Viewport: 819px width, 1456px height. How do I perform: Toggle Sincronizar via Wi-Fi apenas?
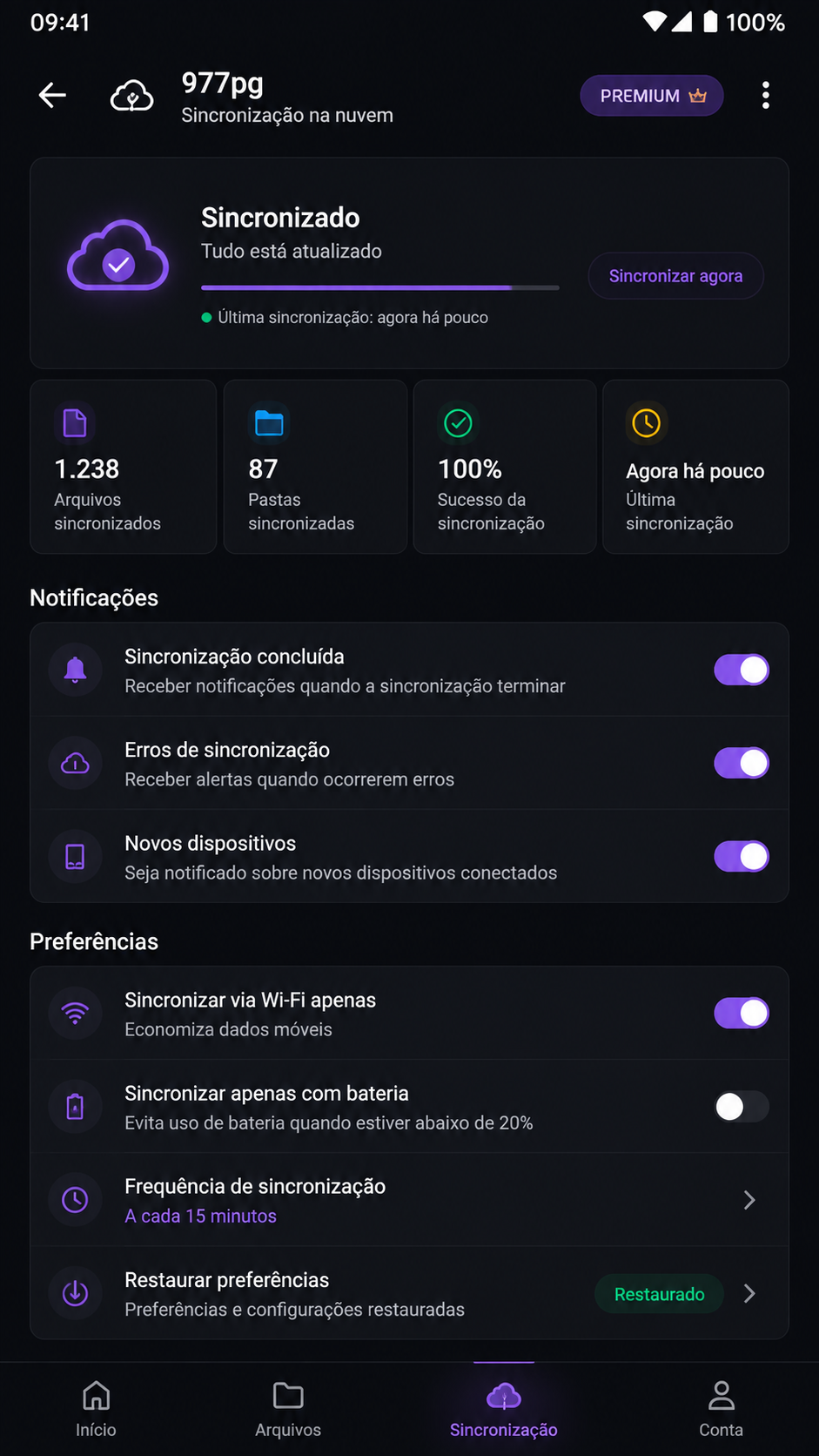click(x=742, y=1014)
